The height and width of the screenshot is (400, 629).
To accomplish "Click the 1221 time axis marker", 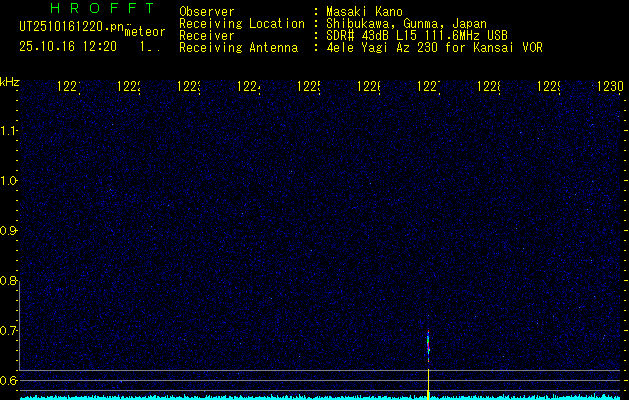I will pyautogui.click(x=69, y=86).
